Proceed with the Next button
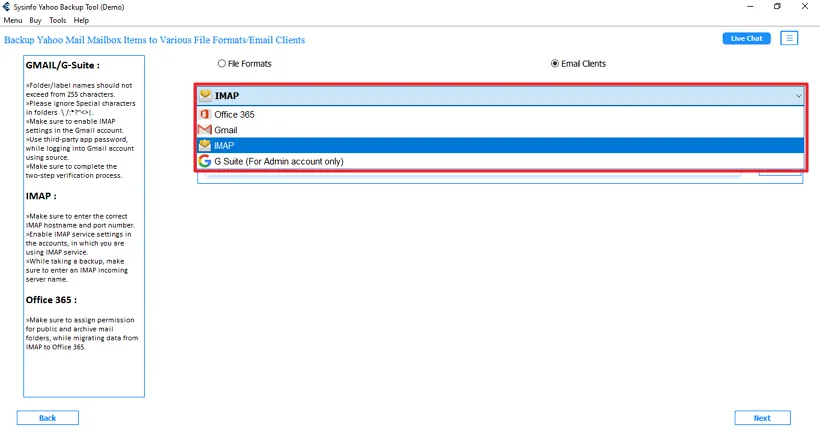The height and width of the screenshot is (437, 820). pos(762,418)
